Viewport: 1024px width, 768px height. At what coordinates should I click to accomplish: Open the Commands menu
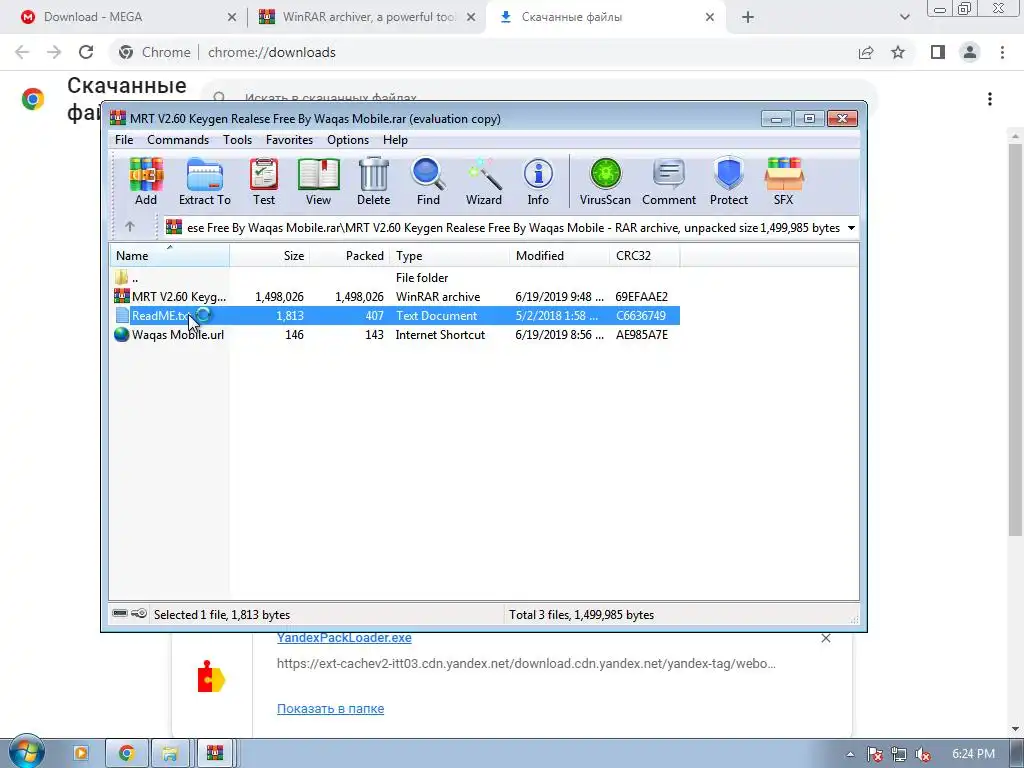click(x=178, y=140)
